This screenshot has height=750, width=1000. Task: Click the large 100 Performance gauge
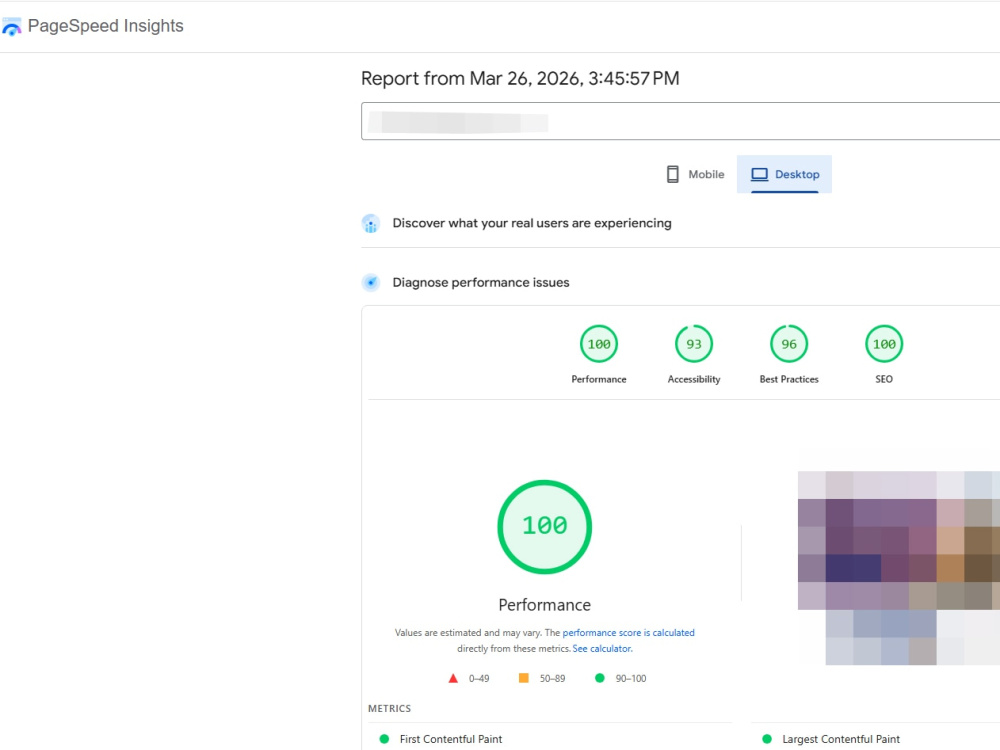coord(545,527)
